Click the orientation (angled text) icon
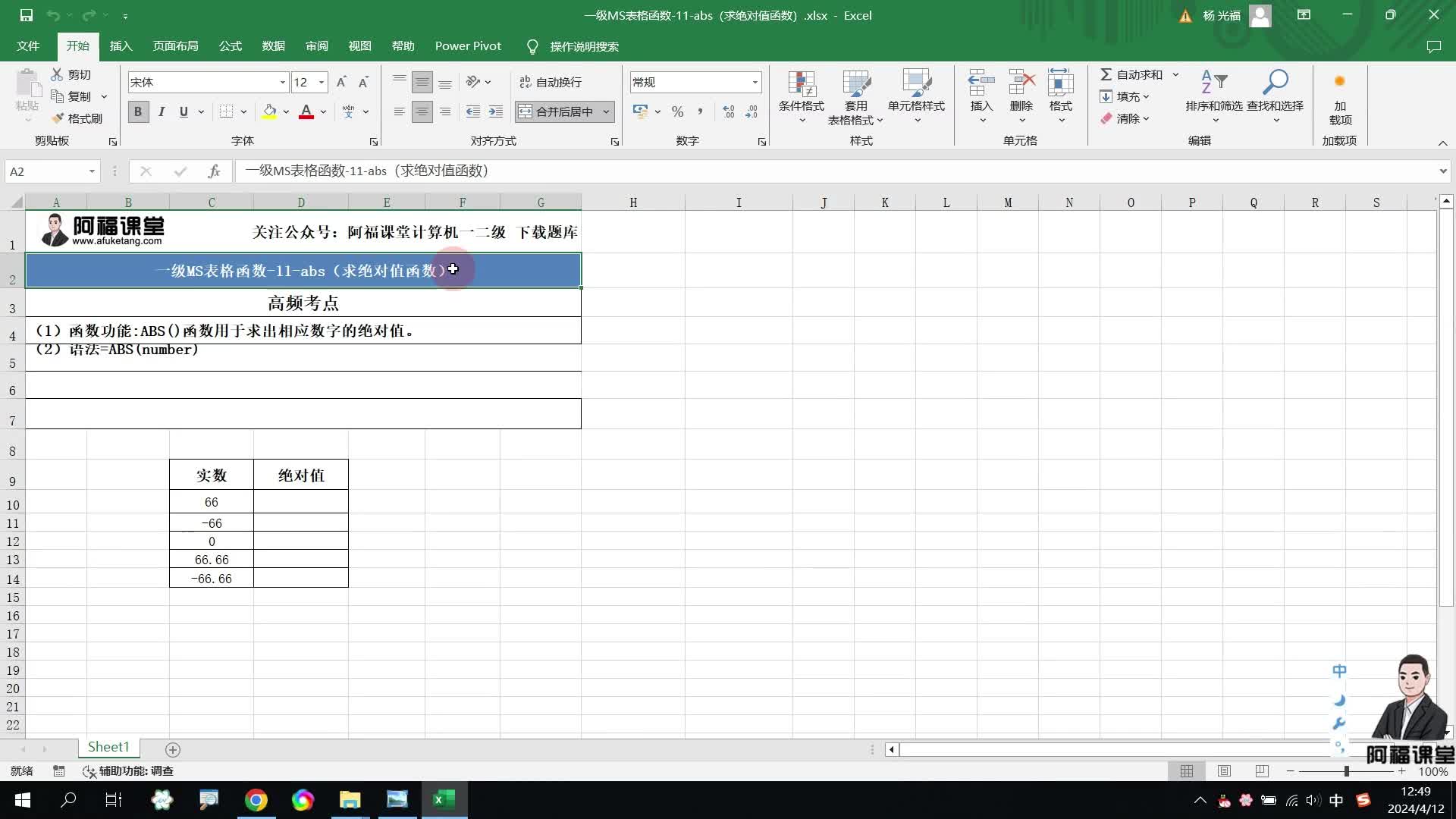 click(x=473, y=82)
